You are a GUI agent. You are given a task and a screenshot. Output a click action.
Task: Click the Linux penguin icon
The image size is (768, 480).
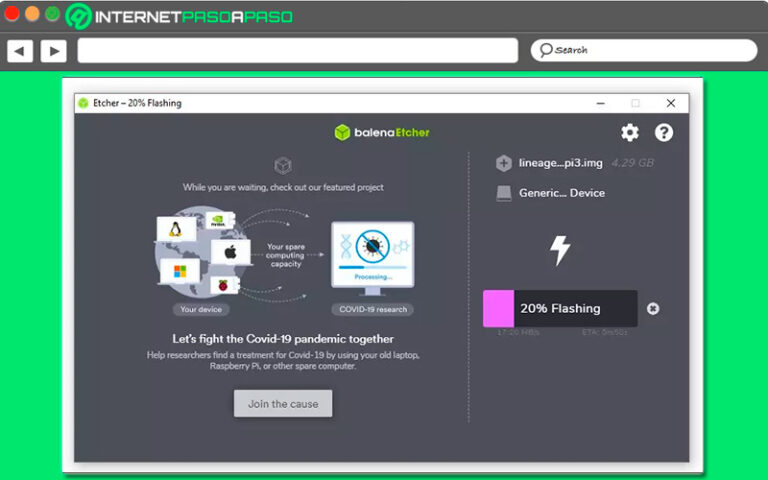tap(176, 231)
